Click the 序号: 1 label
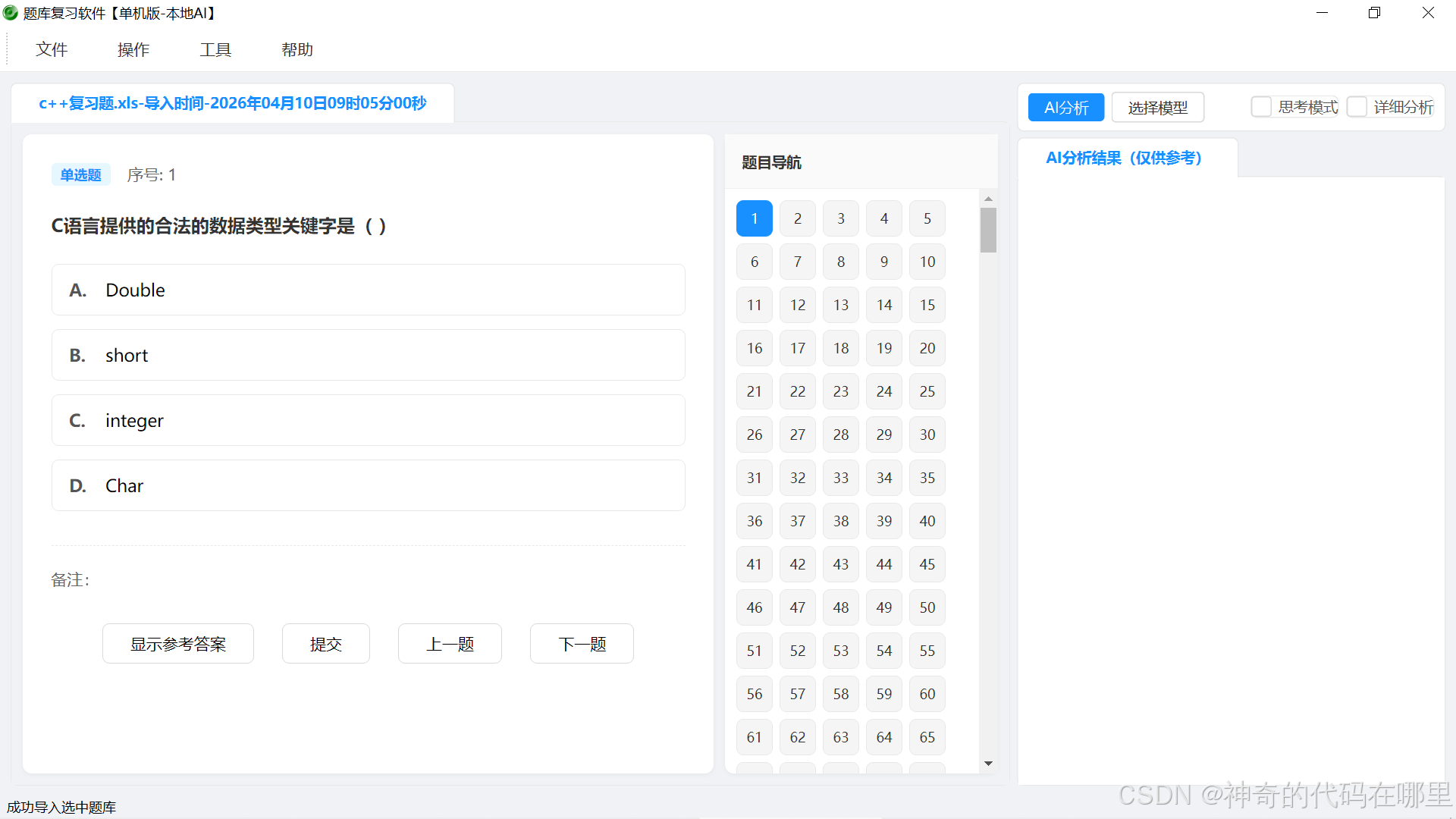The width and height of the screenshot is (1456, 819). (x=152, y=175)
